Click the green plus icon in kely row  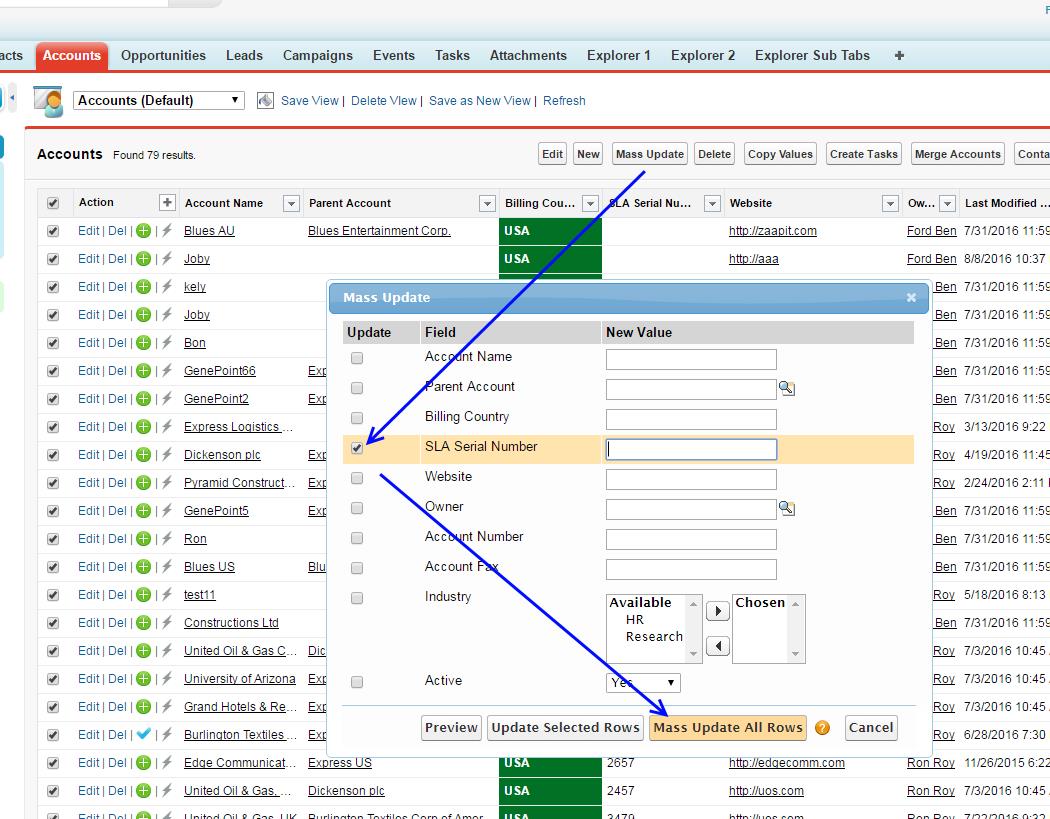click(143, 287)
